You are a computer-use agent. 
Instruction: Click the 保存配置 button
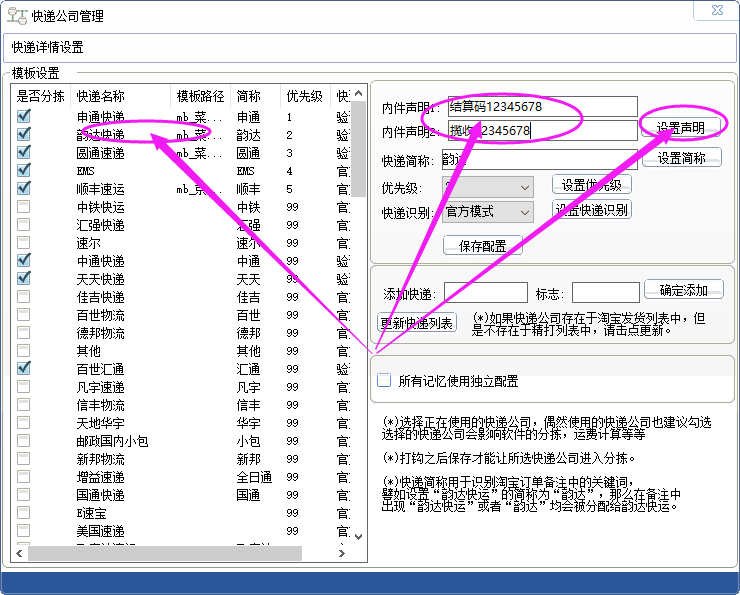coord(482,245)
